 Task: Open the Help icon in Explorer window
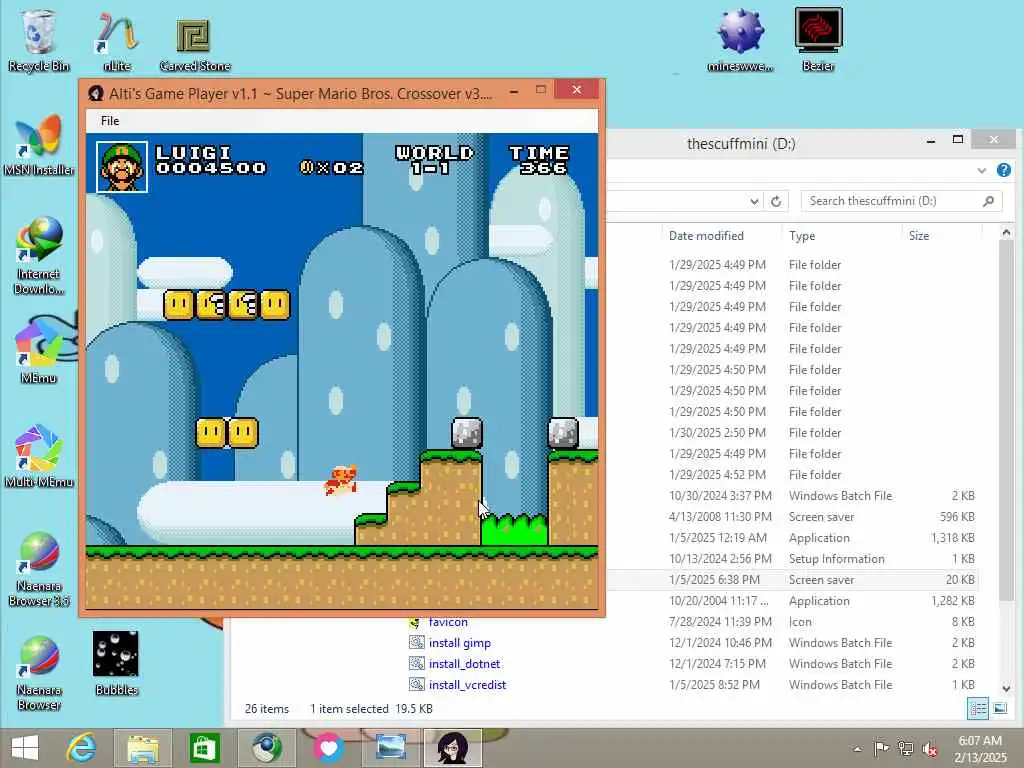point(1004,170)
